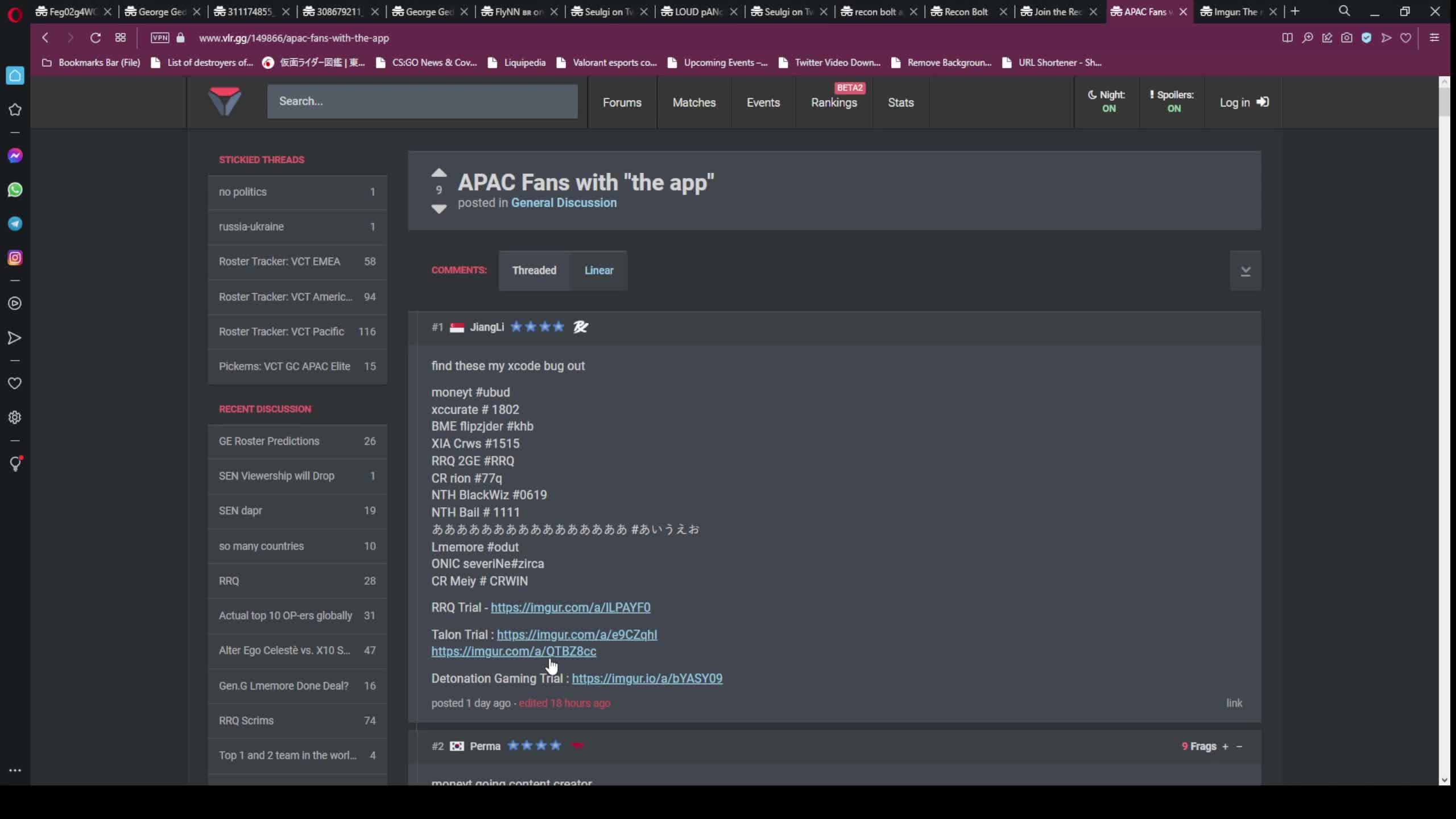
Task: Open Matches section
Action: (x=694, y=103)
